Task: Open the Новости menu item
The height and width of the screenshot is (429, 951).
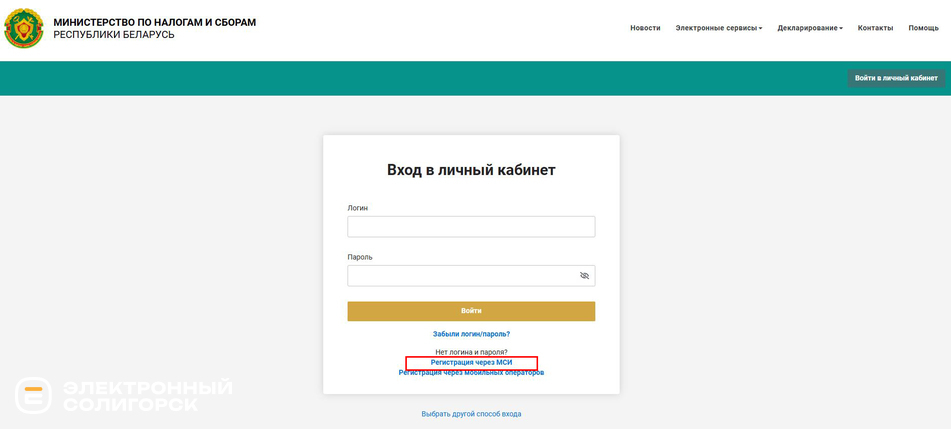Action: click(645, 28)
